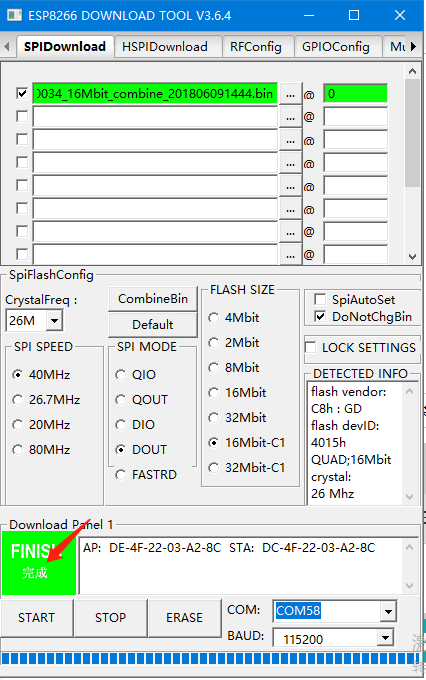The width and height of the screenshot is (426, 680).
Task: Close the ESP8266 Download Tool window
Action: [400, 16]
